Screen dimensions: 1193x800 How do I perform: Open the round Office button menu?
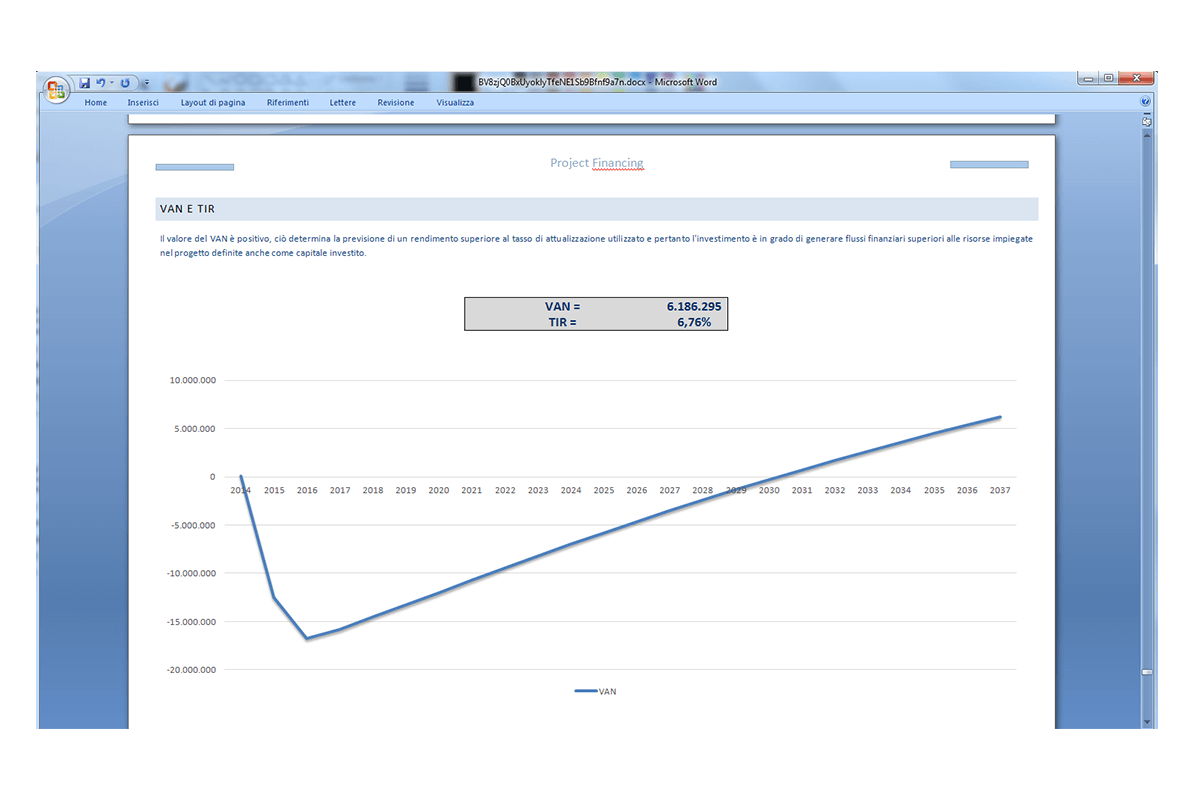click(56, 90)
